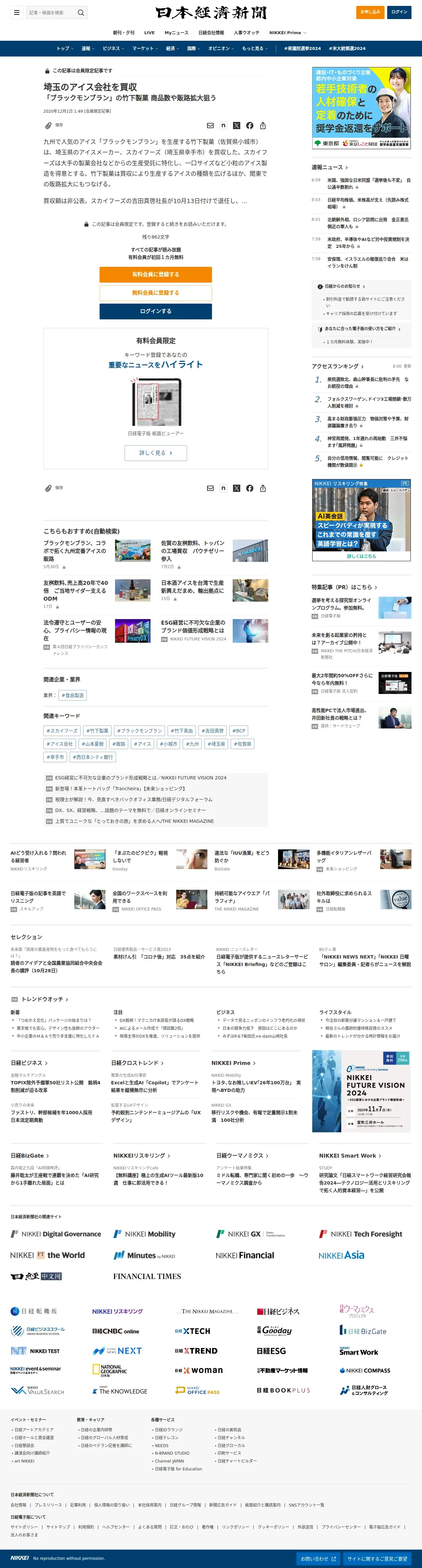Open the 日経ビジネス section heading

[x=29, y=1063]
